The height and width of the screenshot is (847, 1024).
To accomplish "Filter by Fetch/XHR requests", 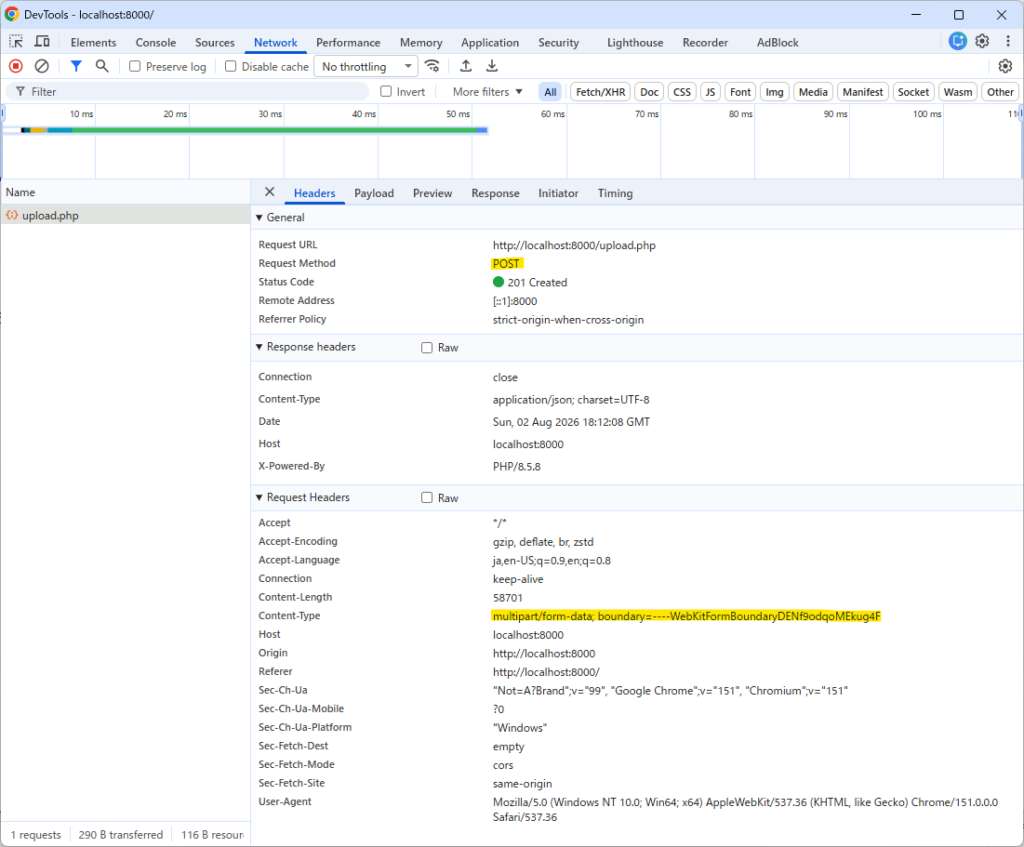I will [600, 92].
